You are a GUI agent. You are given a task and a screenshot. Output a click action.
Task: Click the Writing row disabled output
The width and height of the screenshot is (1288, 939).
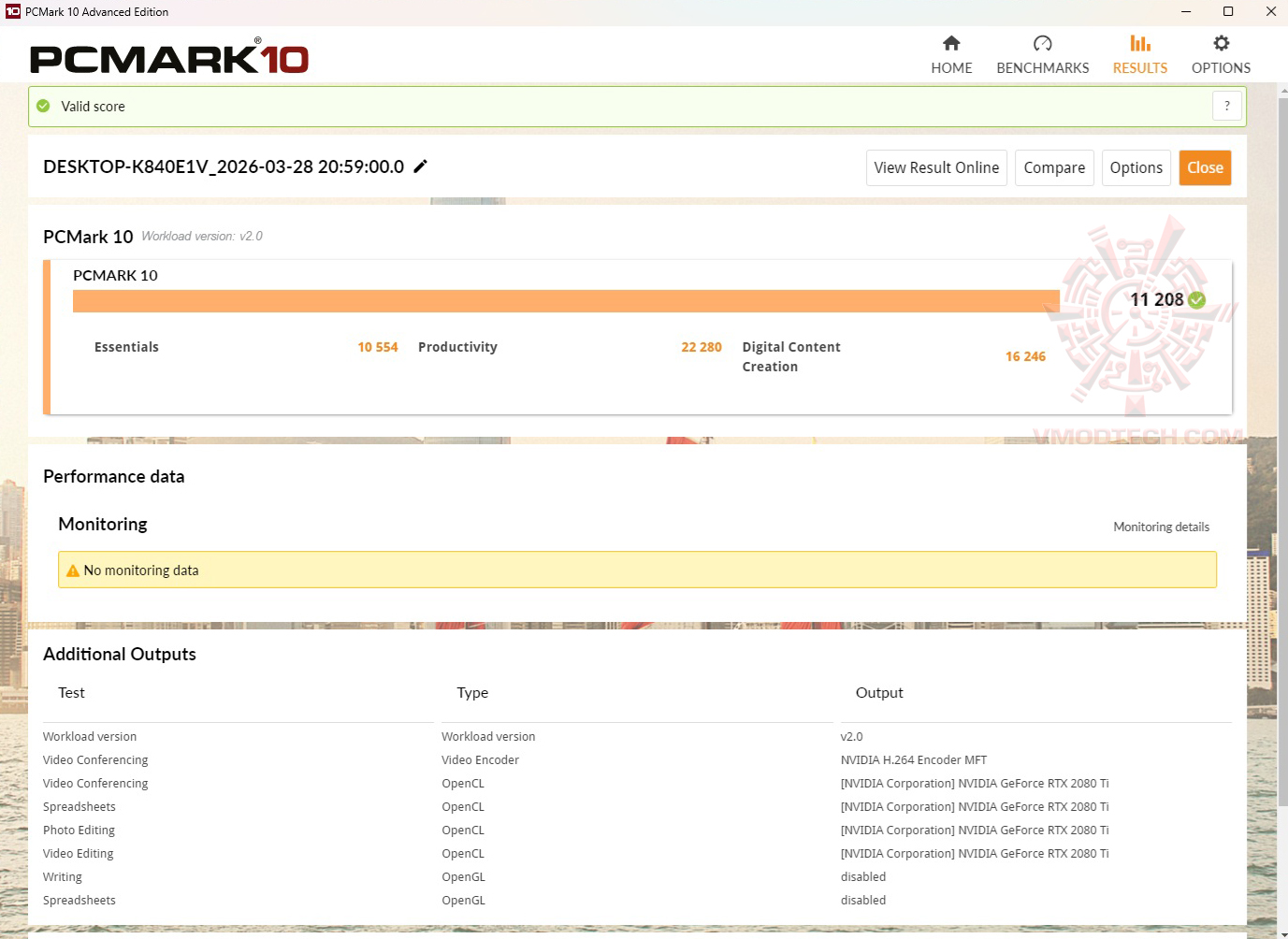[x=863, y=877]
